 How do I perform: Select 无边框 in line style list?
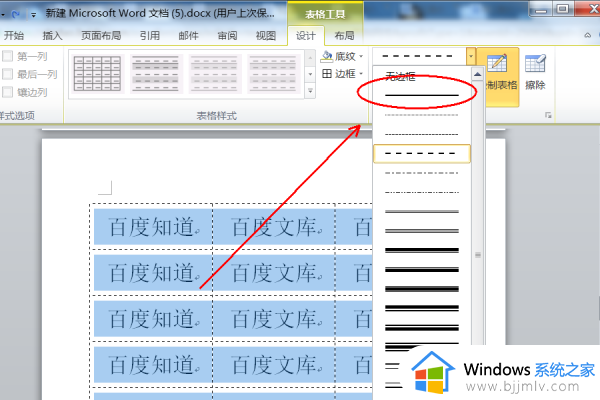[x=400, y=77]
